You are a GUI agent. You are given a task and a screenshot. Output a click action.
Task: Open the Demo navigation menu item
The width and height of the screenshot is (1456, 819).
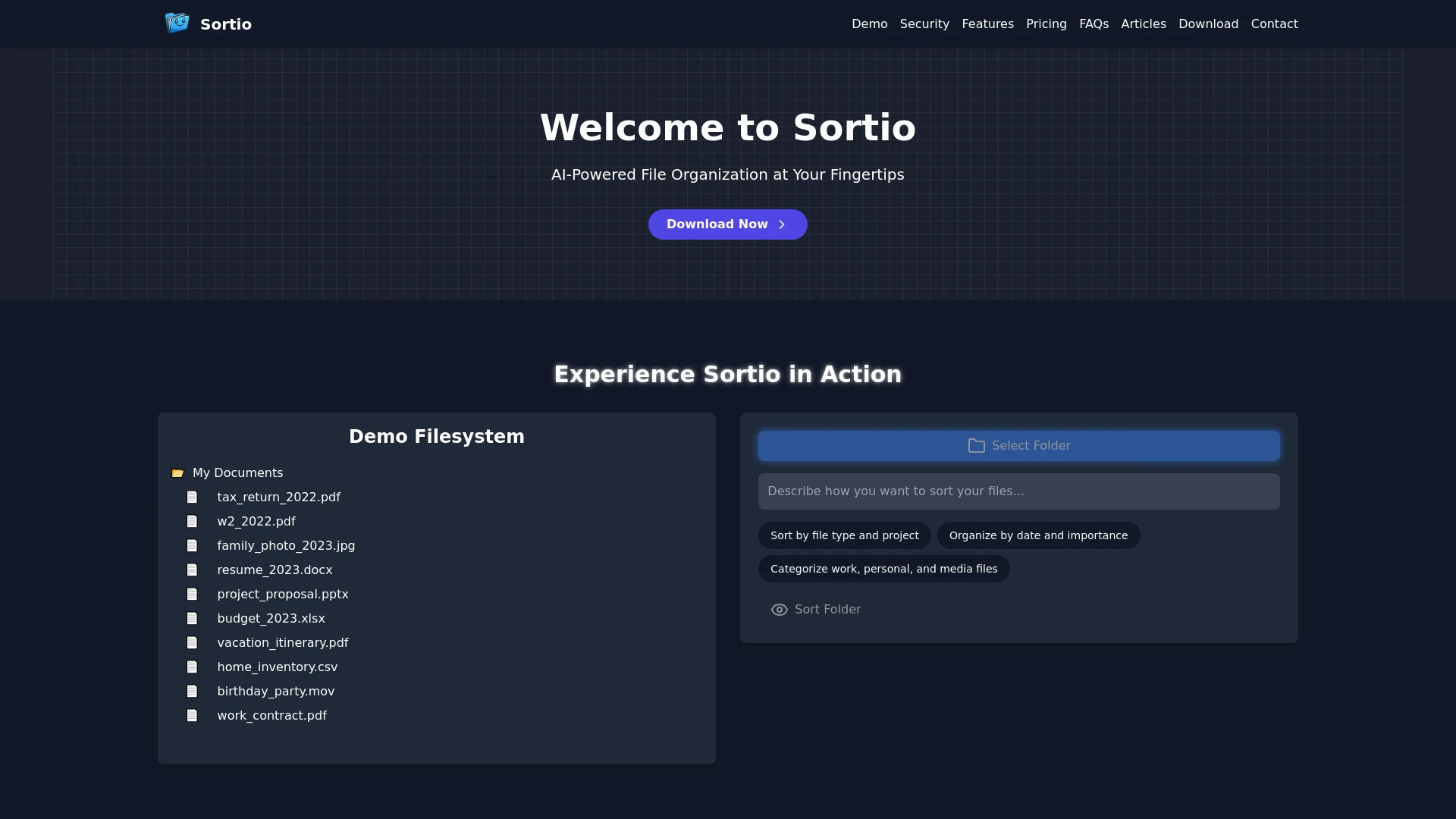pyautogui.click(x=869, y=24)
